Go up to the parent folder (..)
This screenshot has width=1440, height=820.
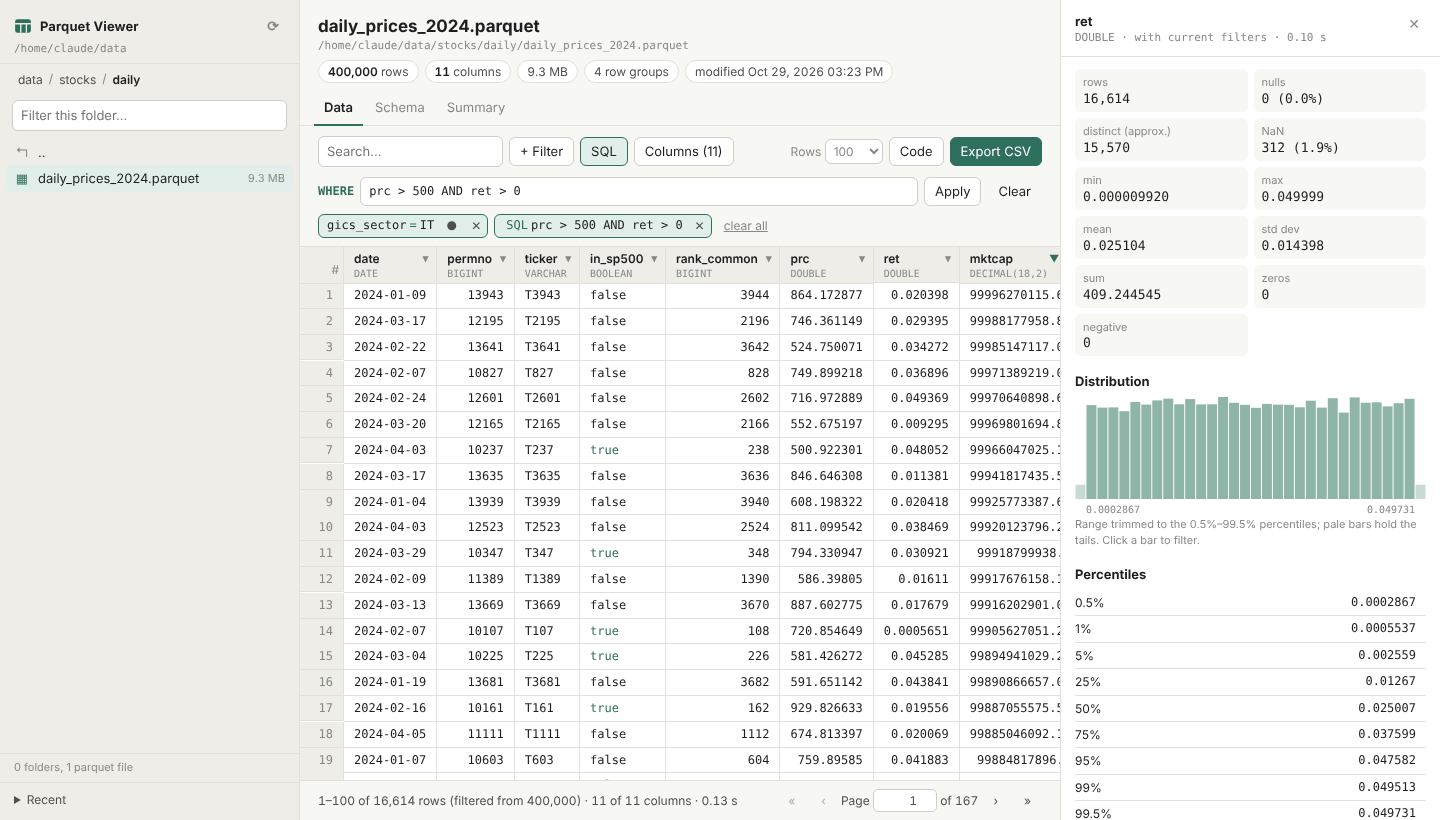tap(150, 153)
